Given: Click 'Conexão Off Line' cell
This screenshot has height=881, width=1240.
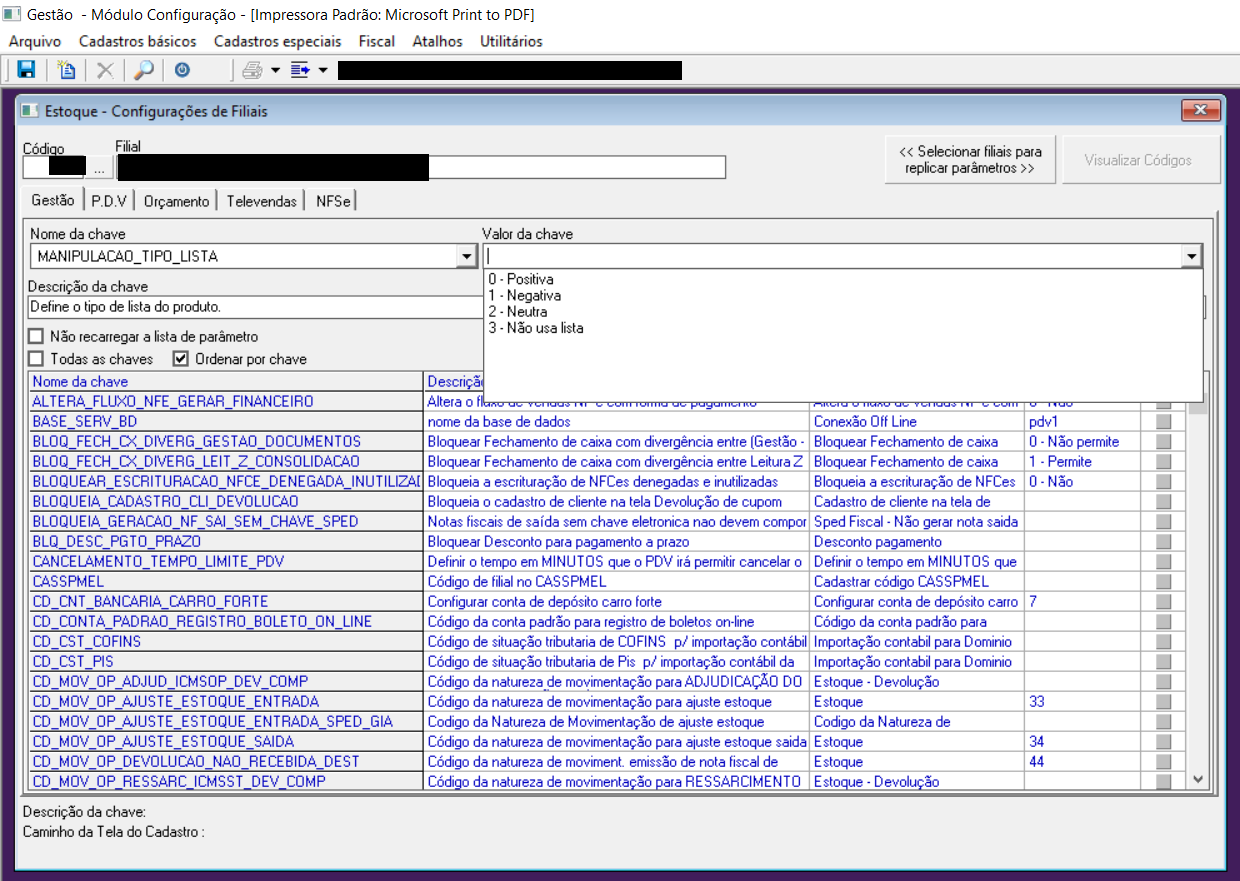Looking at the screenshot, I should pyautogui.click(x=917, y=422).
